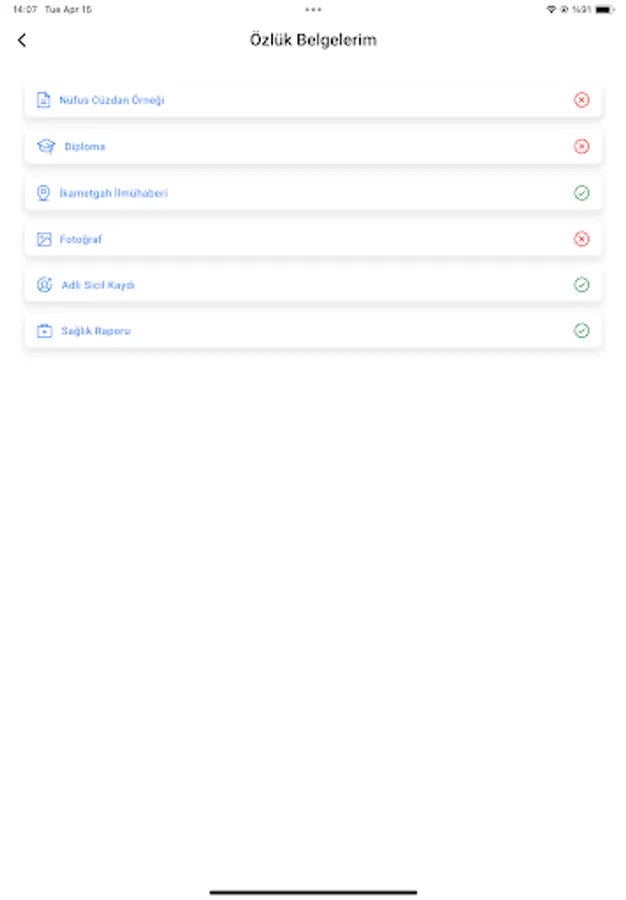Tap the back arrow icon

(22, 41)
